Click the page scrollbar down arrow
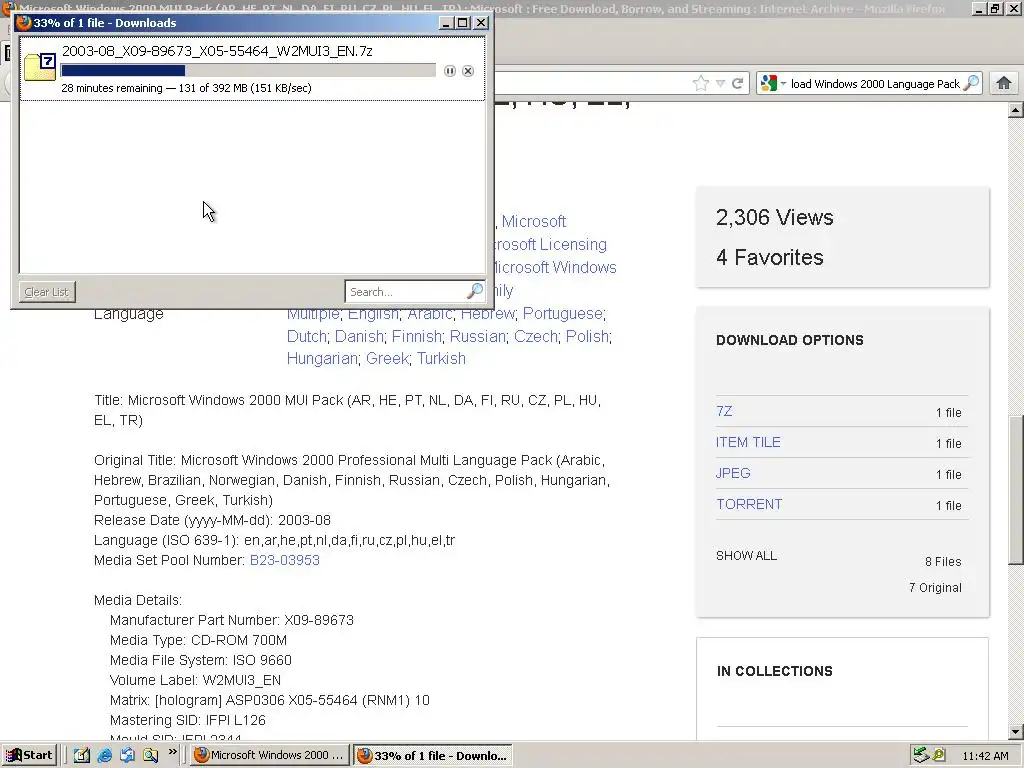Screen dimensions: 1024x768 tap(1016, 732)
